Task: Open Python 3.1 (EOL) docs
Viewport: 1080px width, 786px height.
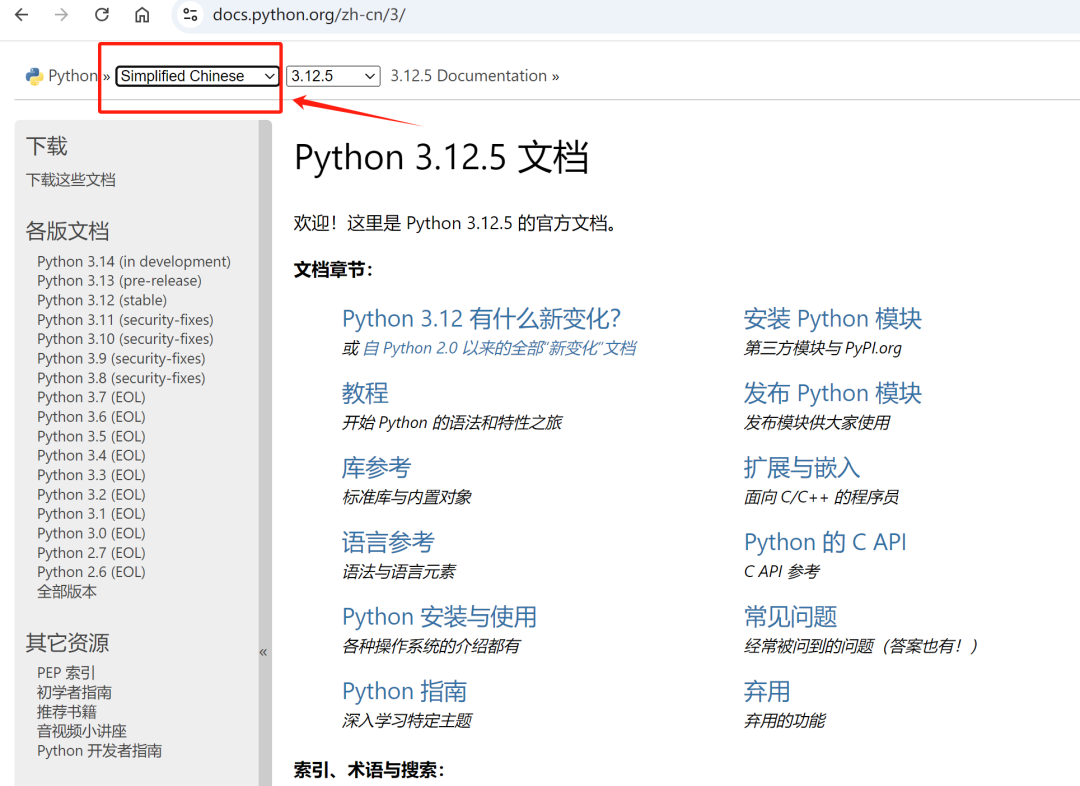Action: coord(92,514)
